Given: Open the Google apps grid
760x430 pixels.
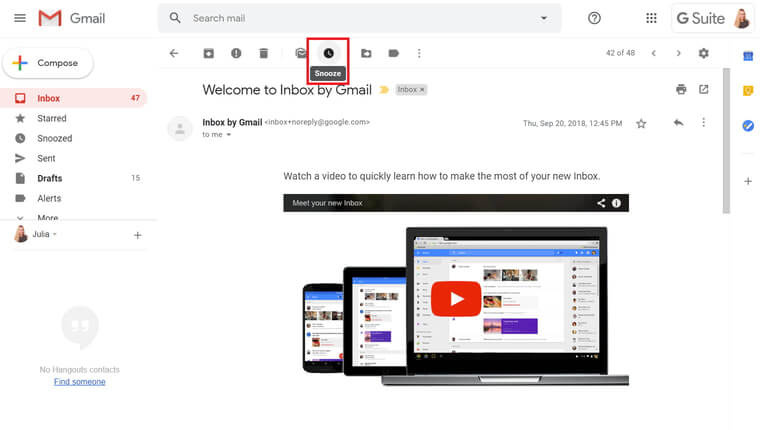Looking at the screenshot, I should point(651,18).
